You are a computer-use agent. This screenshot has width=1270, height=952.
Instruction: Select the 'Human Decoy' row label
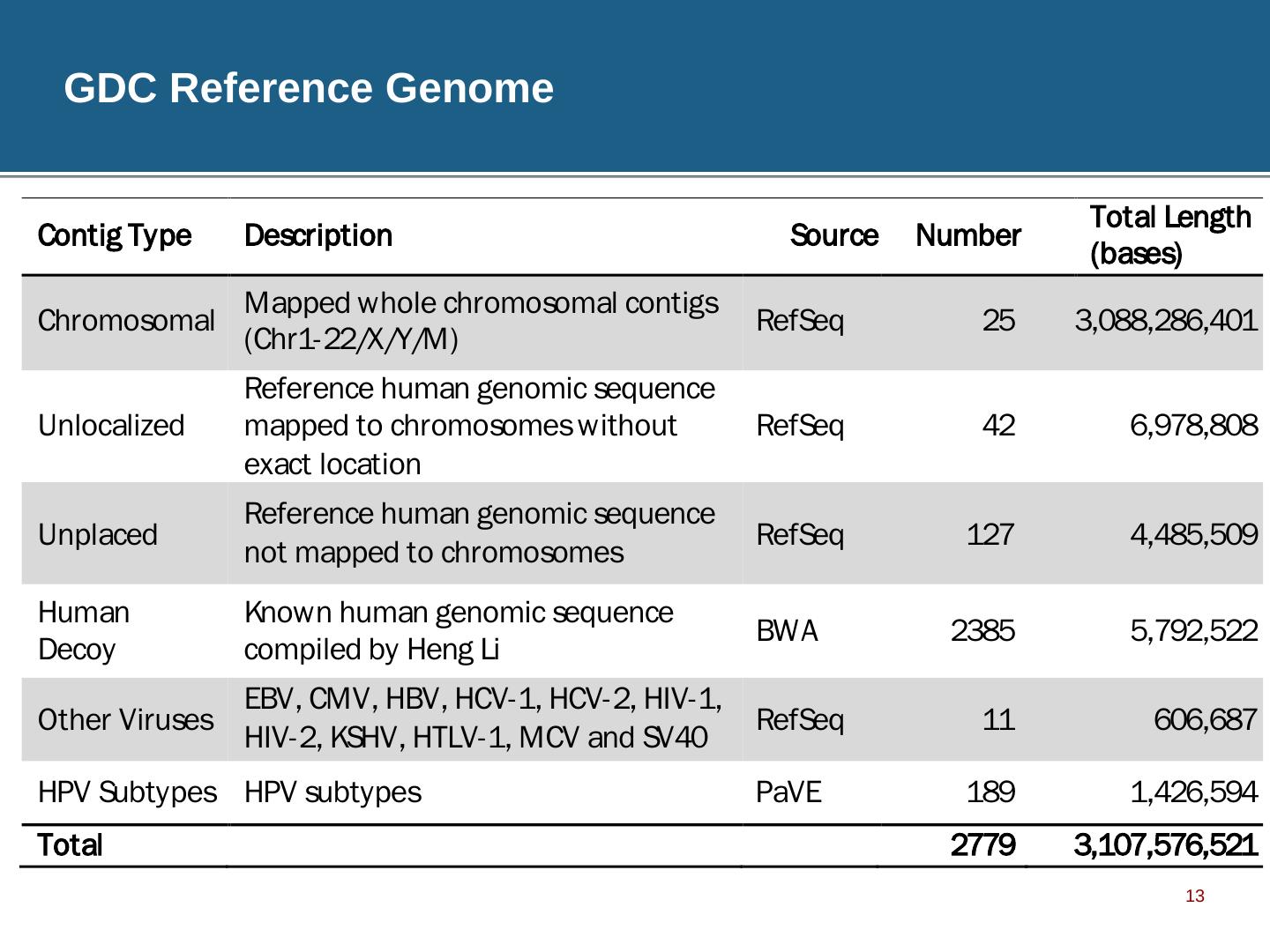click(84, 630)
